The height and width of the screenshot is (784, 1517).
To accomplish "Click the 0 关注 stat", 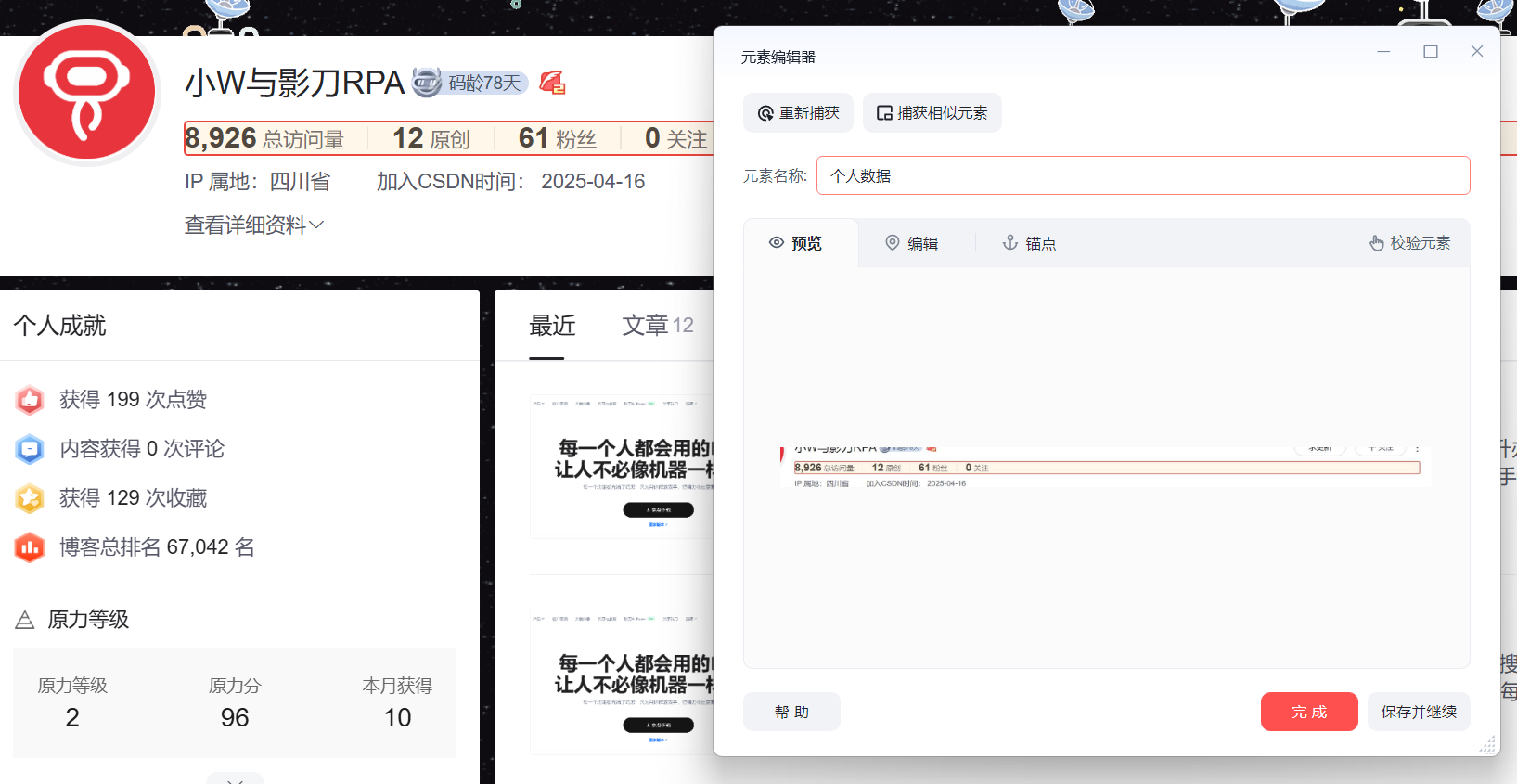I will point(676,138).
